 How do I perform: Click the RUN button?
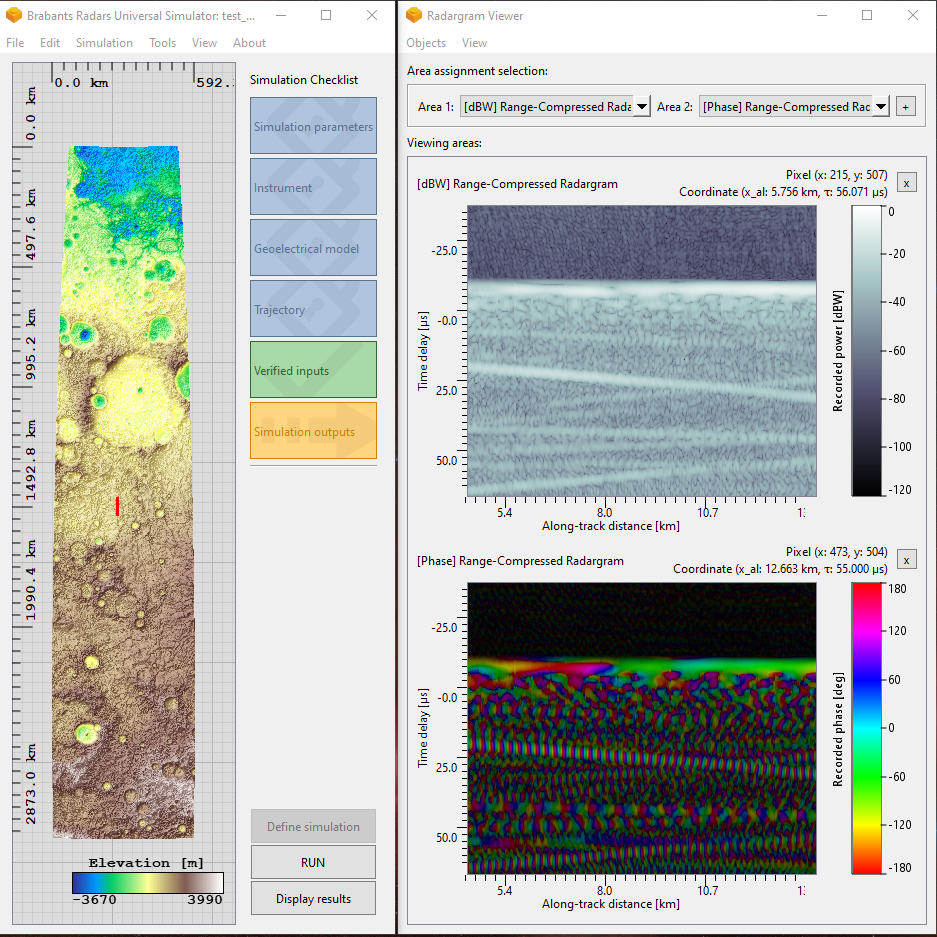[x=312, y=862]
